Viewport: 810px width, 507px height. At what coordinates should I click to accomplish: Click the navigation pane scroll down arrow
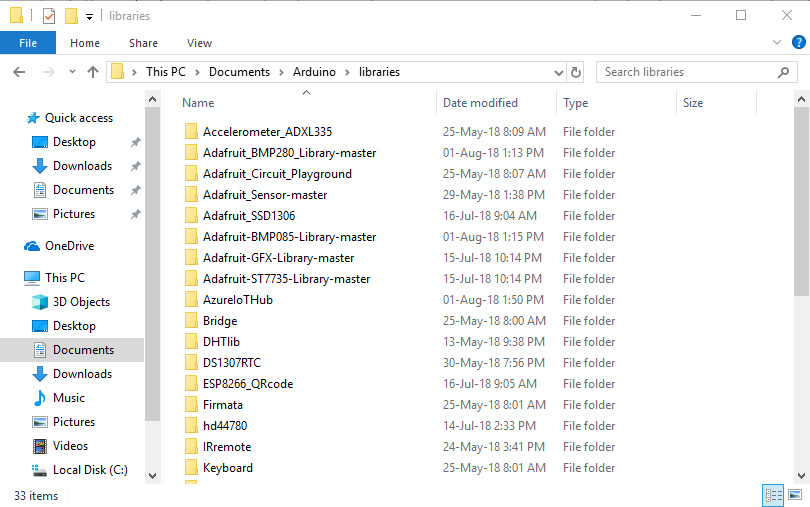[x=152, y=475]
